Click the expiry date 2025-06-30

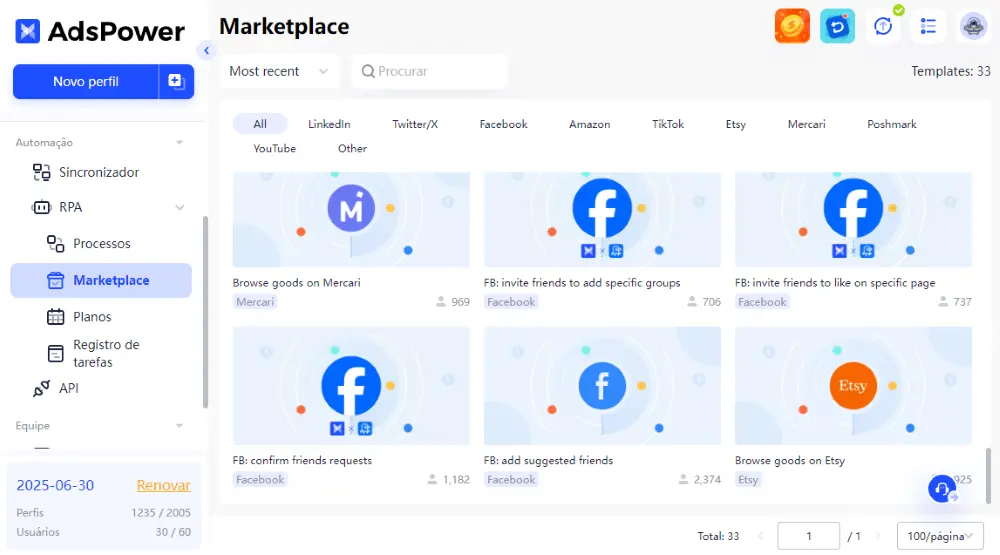tap(55, 485)
